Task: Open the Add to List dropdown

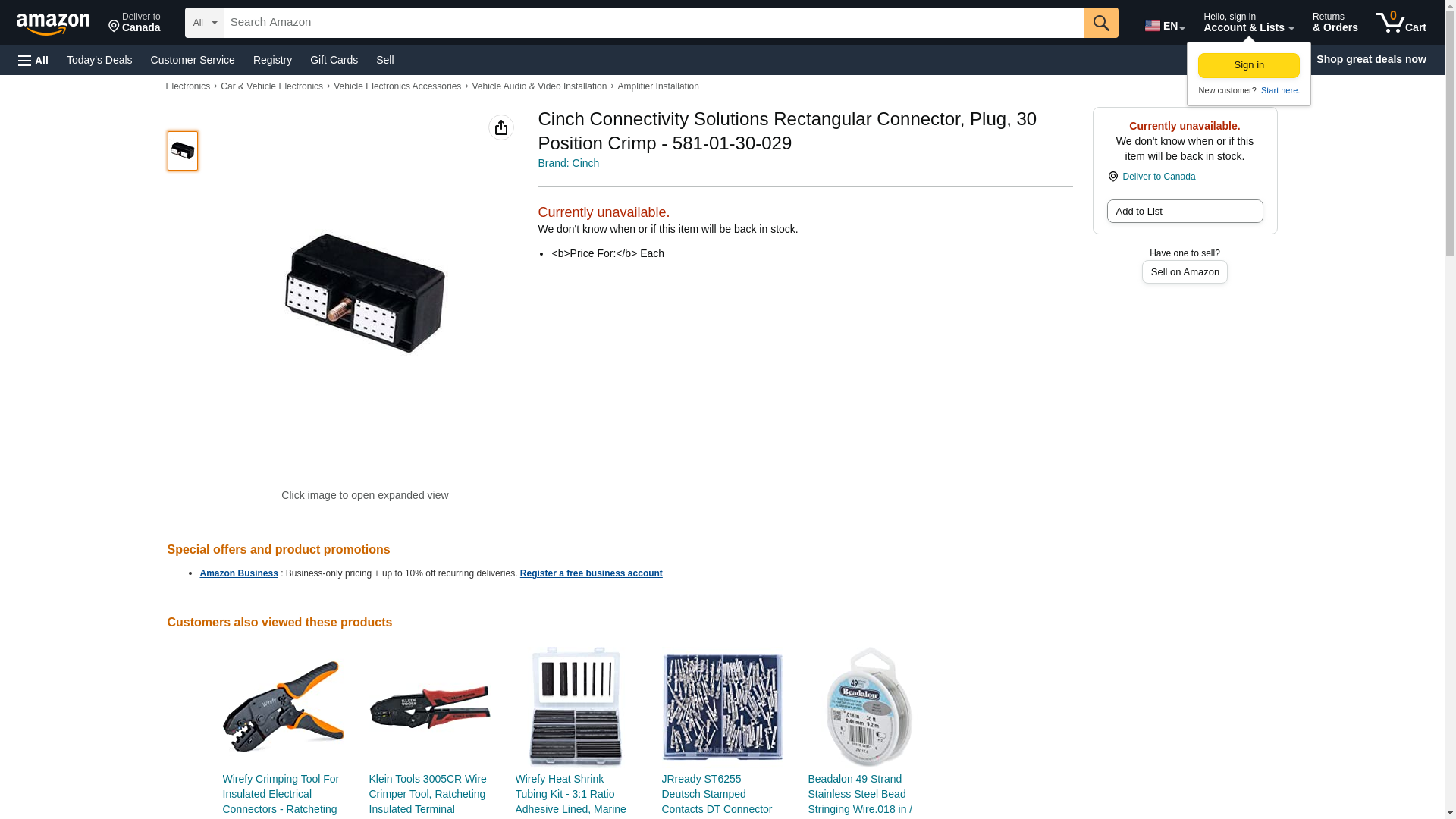Action: point(1185,212)
